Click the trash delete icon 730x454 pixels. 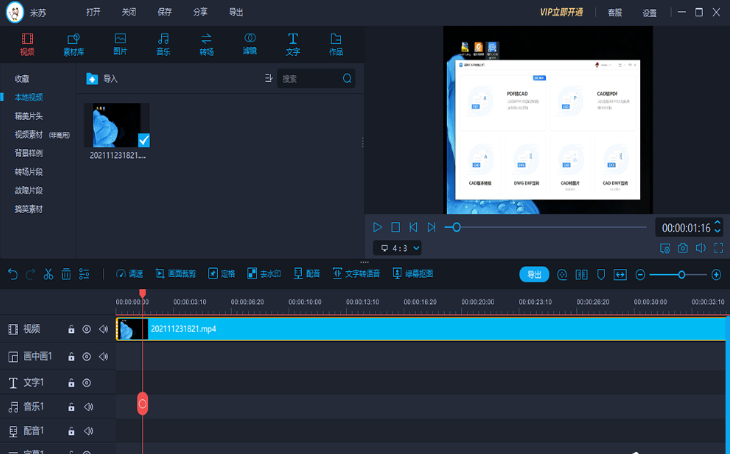coord(66,274)
